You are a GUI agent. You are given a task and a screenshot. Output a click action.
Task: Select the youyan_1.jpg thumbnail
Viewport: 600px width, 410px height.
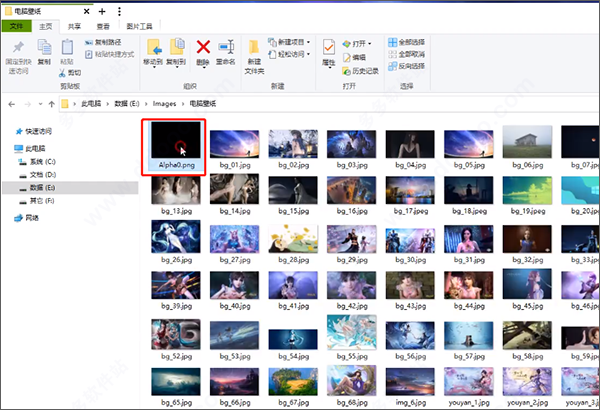[469, 382]
